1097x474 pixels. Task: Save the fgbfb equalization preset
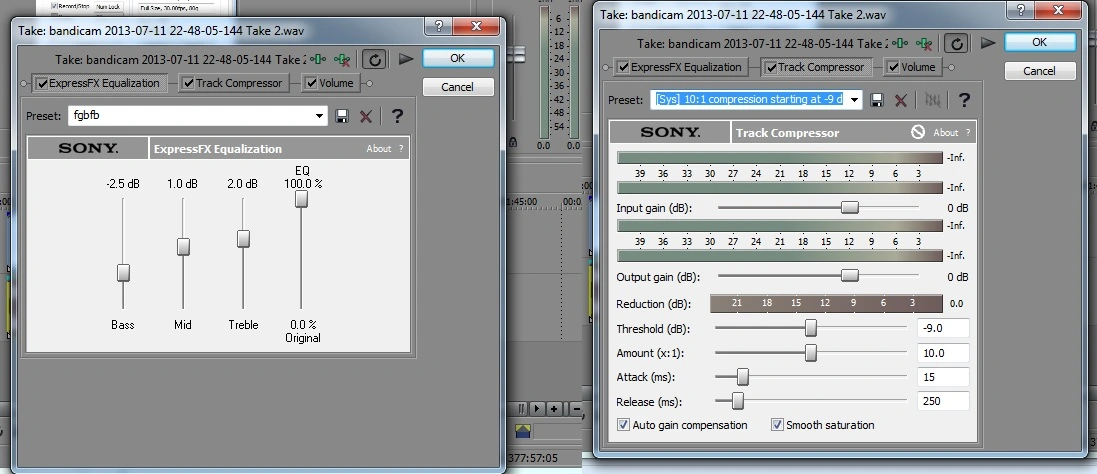[x=343, y=116]
